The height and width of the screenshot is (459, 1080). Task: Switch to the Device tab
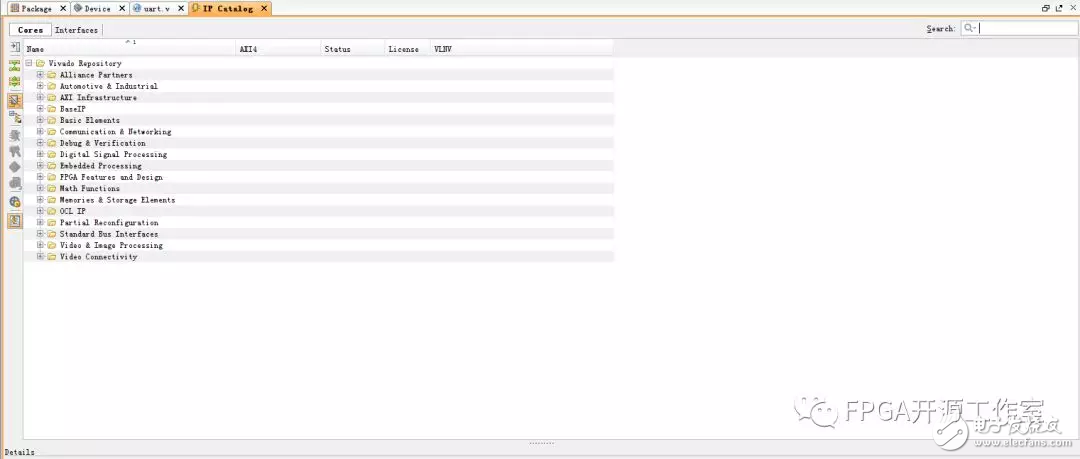point(97,8)
